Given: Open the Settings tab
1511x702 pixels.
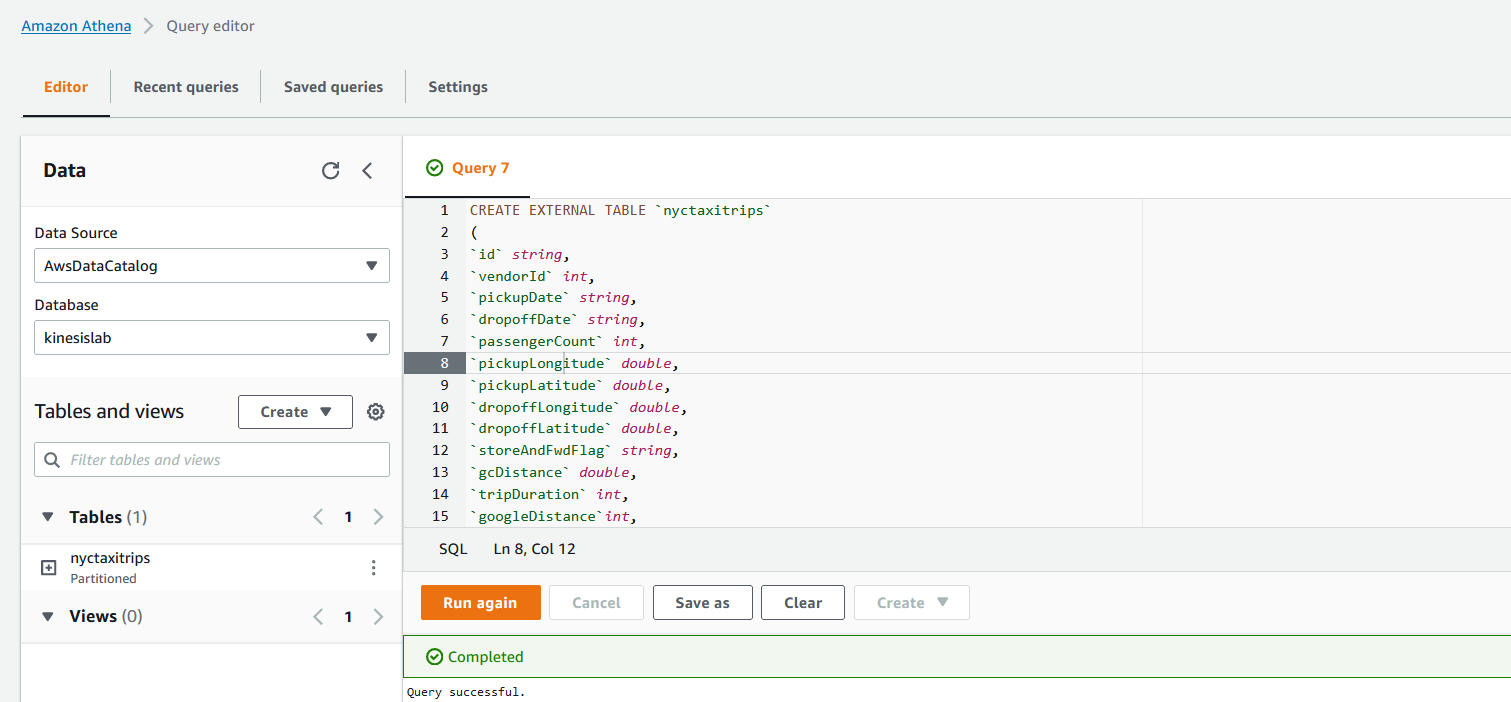Looking at the screenshot, I should [x=457, y=87].
